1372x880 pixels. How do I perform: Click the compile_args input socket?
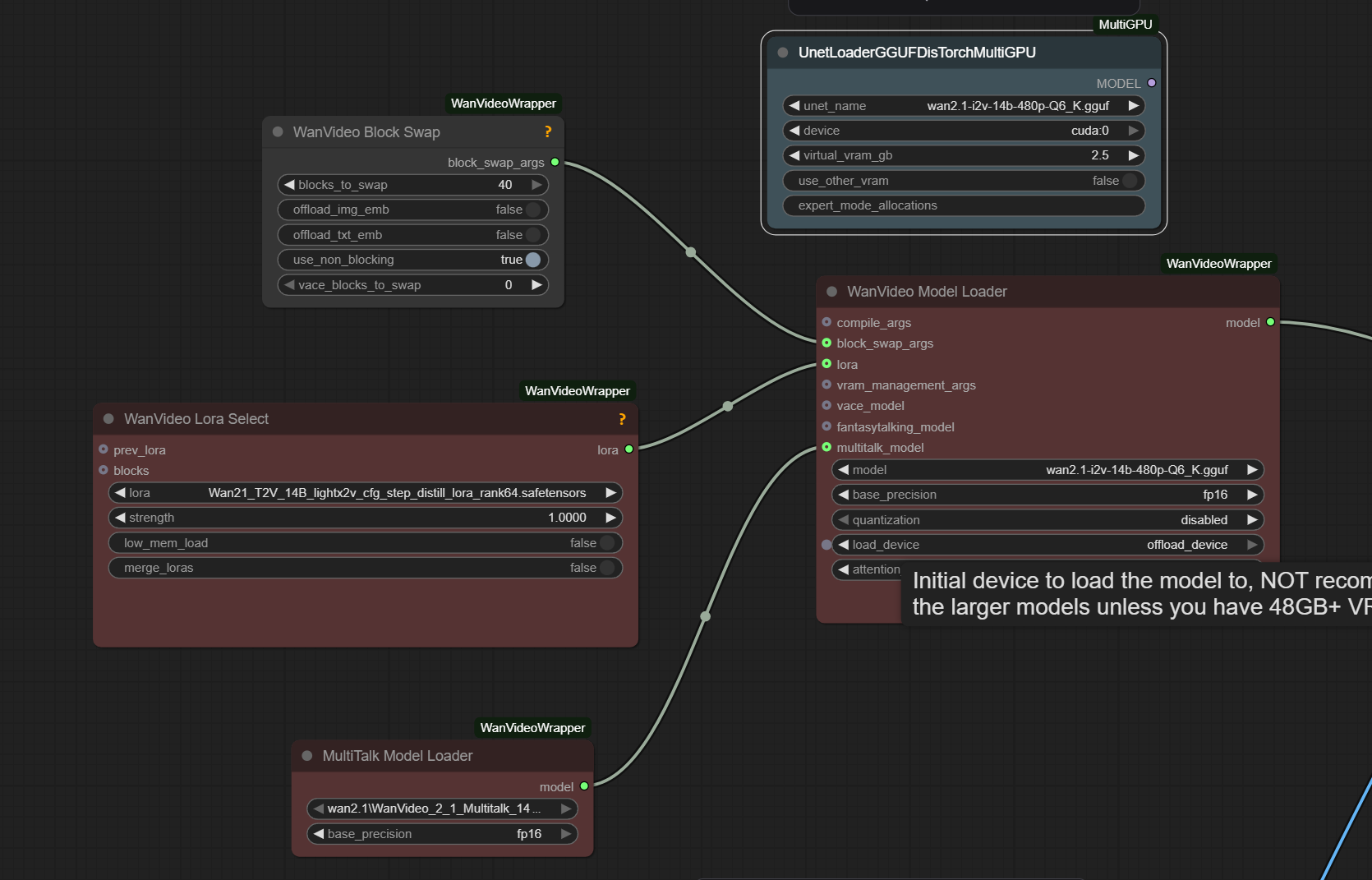coord(826,322)
